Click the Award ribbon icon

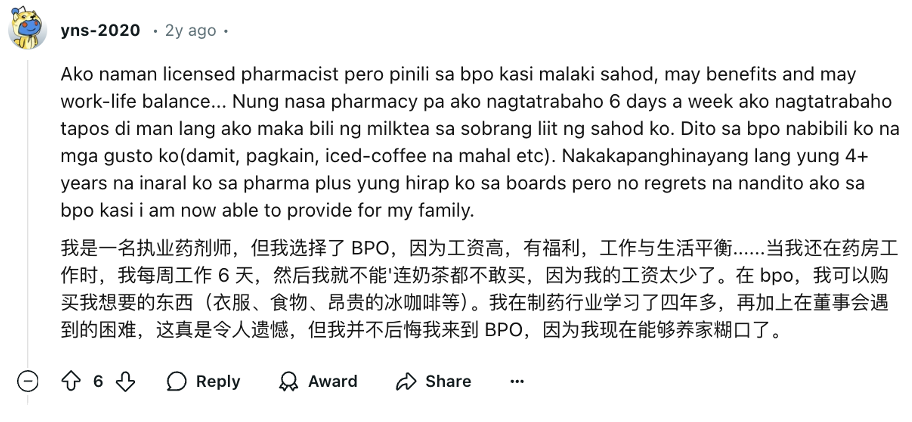click(x=289, y=381)
